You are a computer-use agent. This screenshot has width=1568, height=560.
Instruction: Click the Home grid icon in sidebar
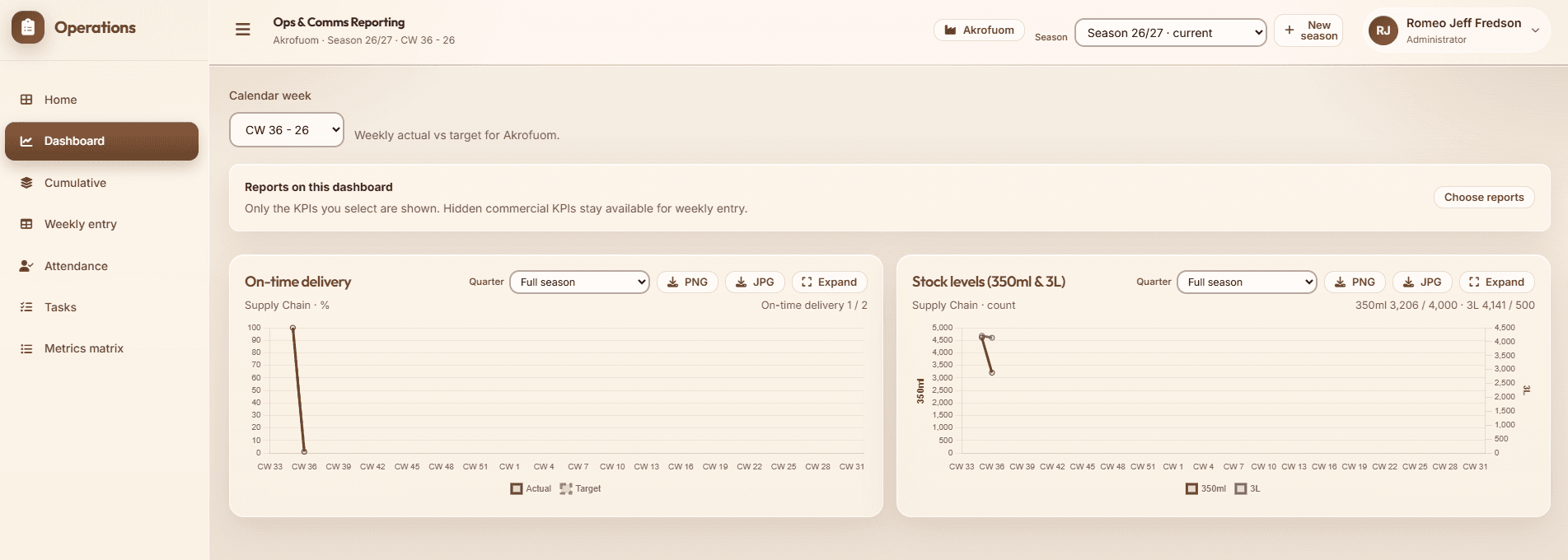(x=26, y=100)
